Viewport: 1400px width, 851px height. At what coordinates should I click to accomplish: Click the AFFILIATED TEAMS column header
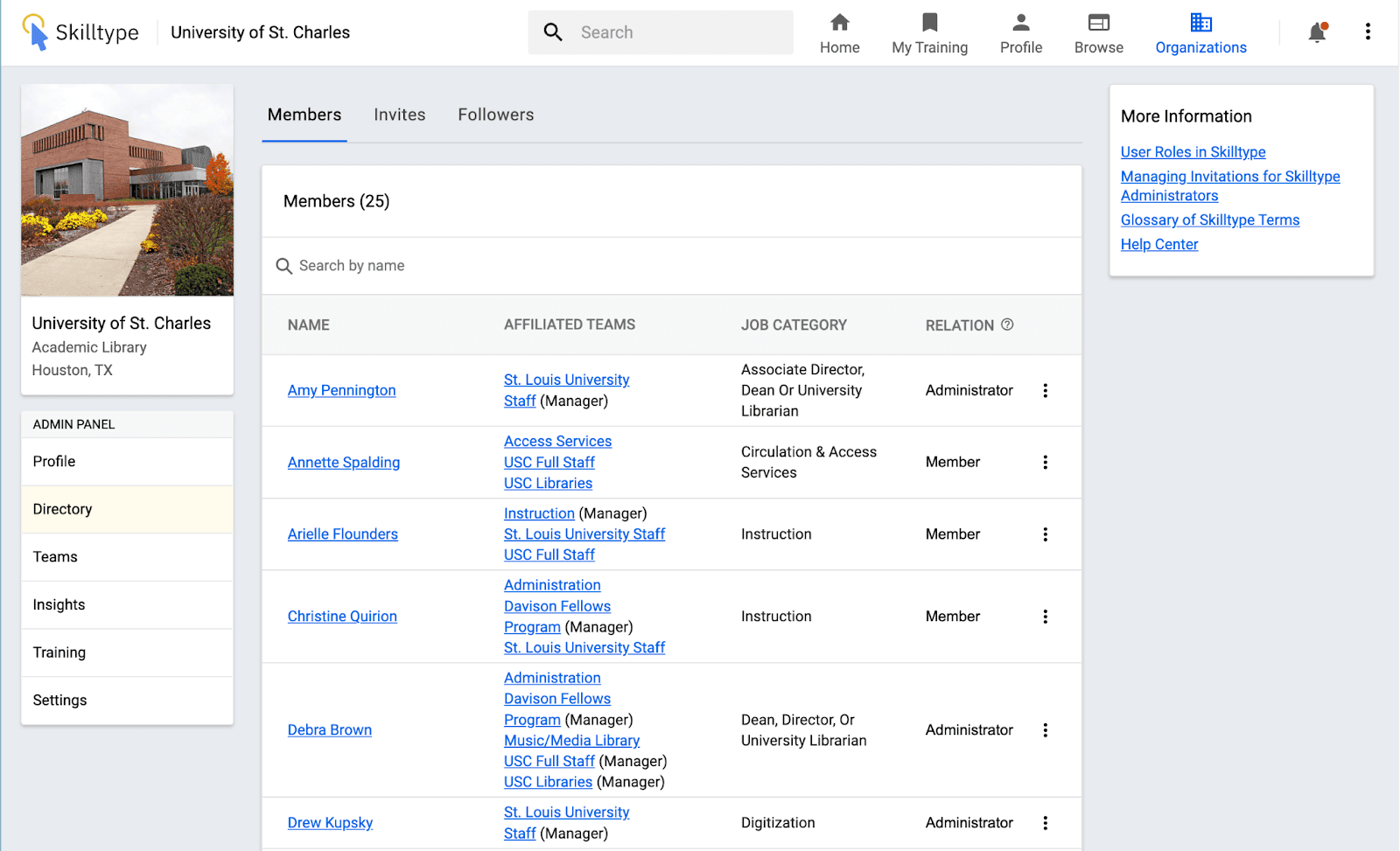pyautogui.click(x=570, y=324)
